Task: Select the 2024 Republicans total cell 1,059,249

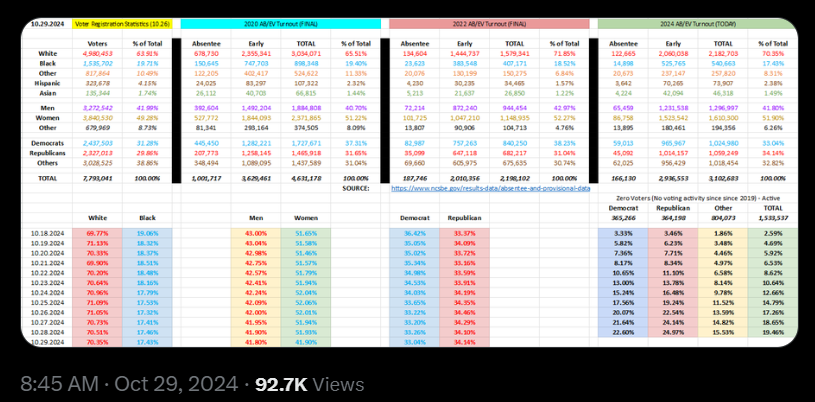Action: pos(723,153)
